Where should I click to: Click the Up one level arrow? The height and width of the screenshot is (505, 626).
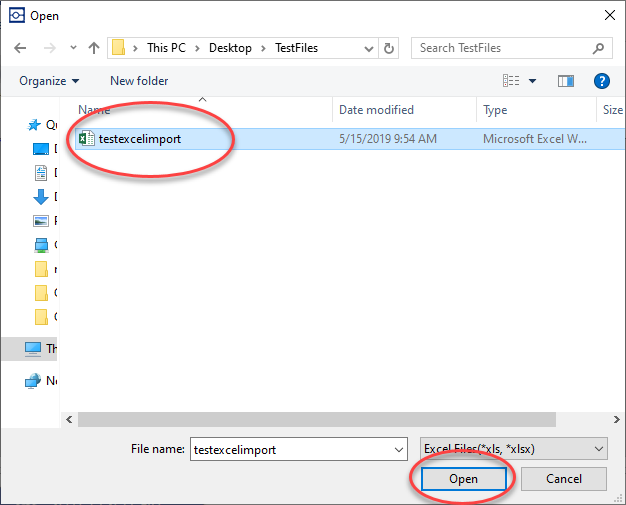pyautogui.click(x=94, y=48)
